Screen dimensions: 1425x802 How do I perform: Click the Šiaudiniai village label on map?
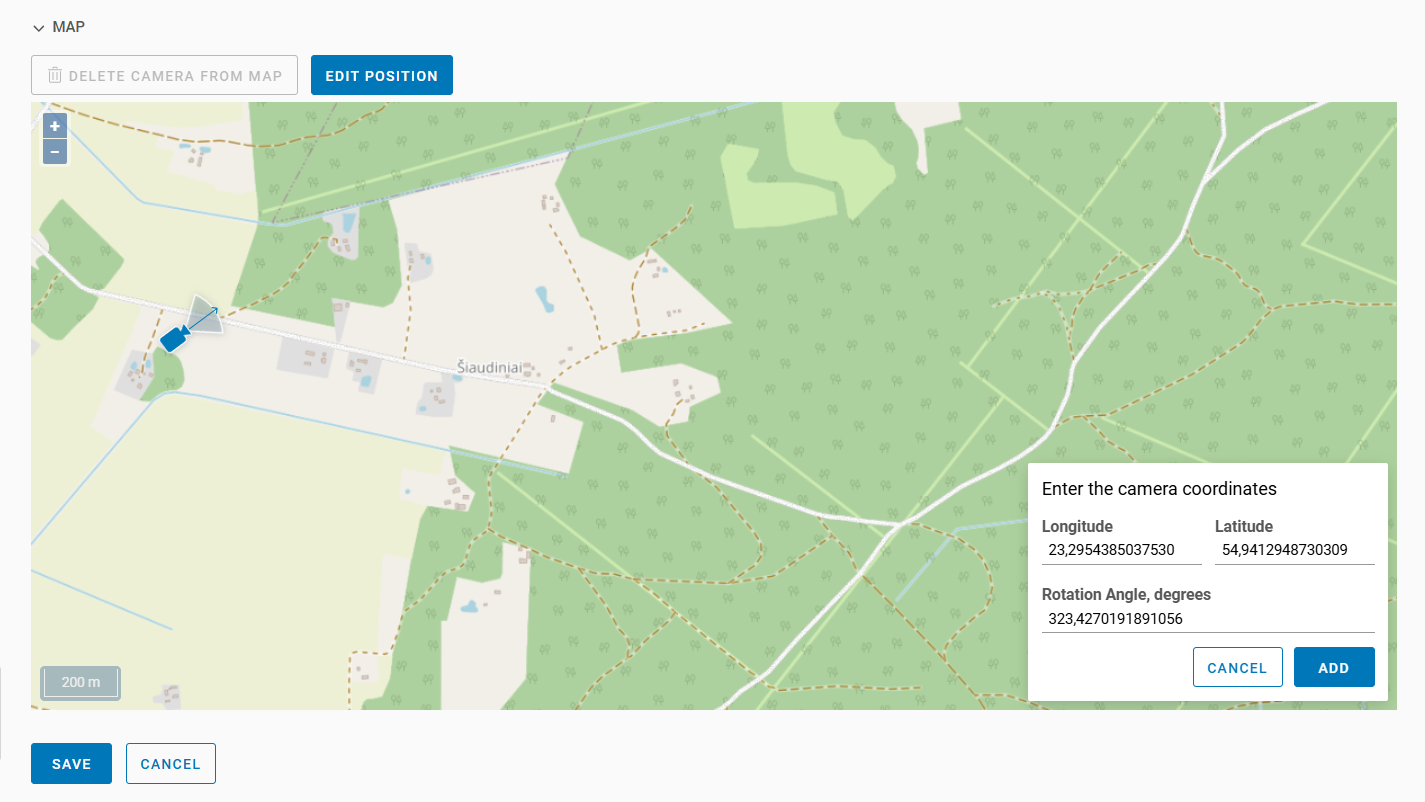click(x=489, y=368)
